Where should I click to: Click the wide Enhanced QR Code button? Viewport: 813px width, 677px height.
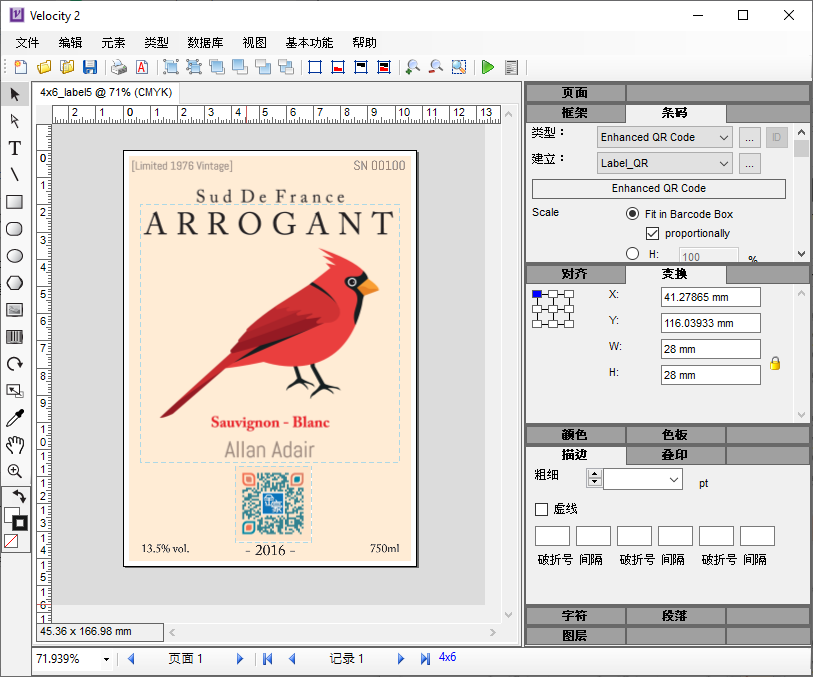pos(658,188)
